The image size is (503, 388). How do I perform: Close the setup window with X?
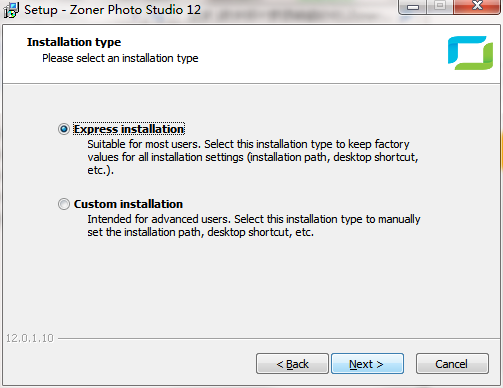point(477,7)
